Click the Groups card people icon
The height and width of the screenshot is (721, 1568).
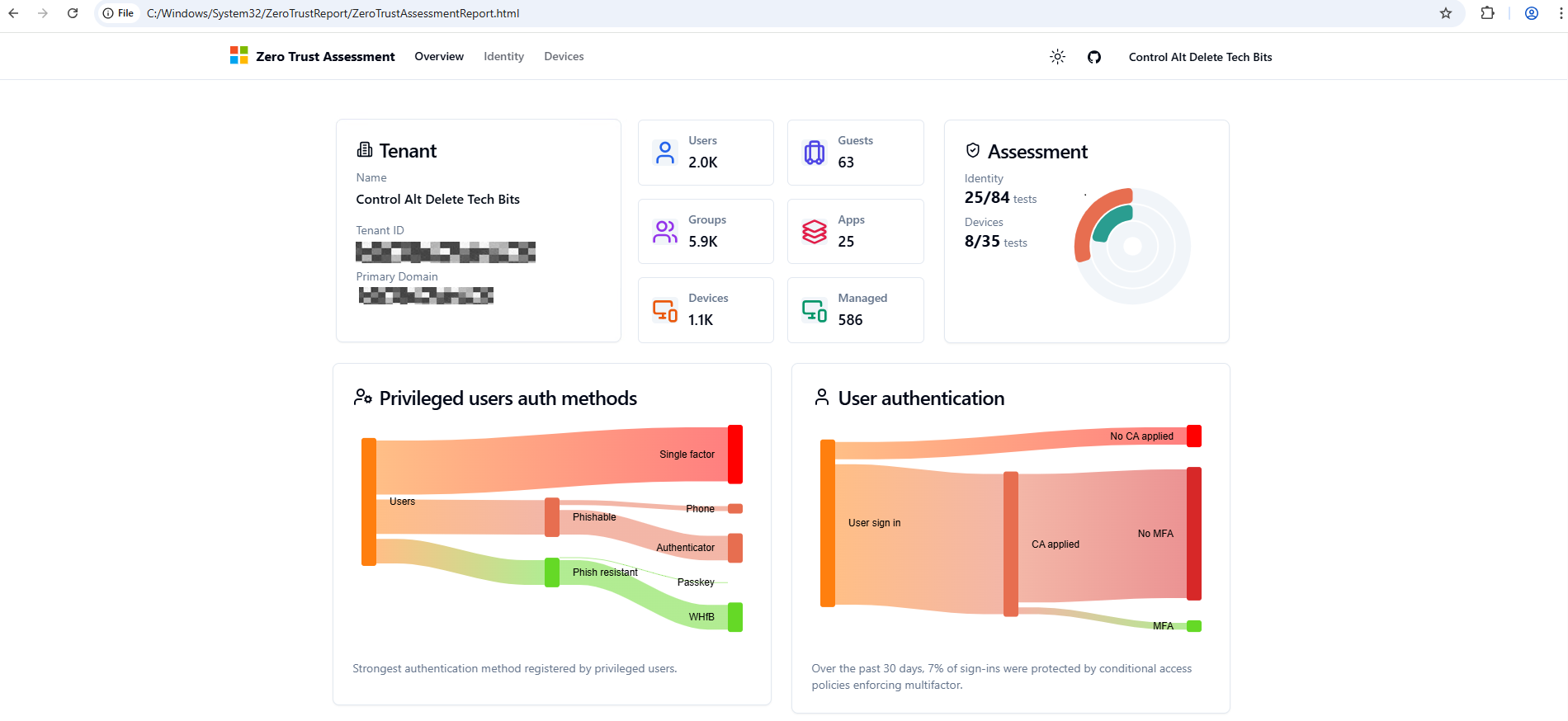point(665,232)
